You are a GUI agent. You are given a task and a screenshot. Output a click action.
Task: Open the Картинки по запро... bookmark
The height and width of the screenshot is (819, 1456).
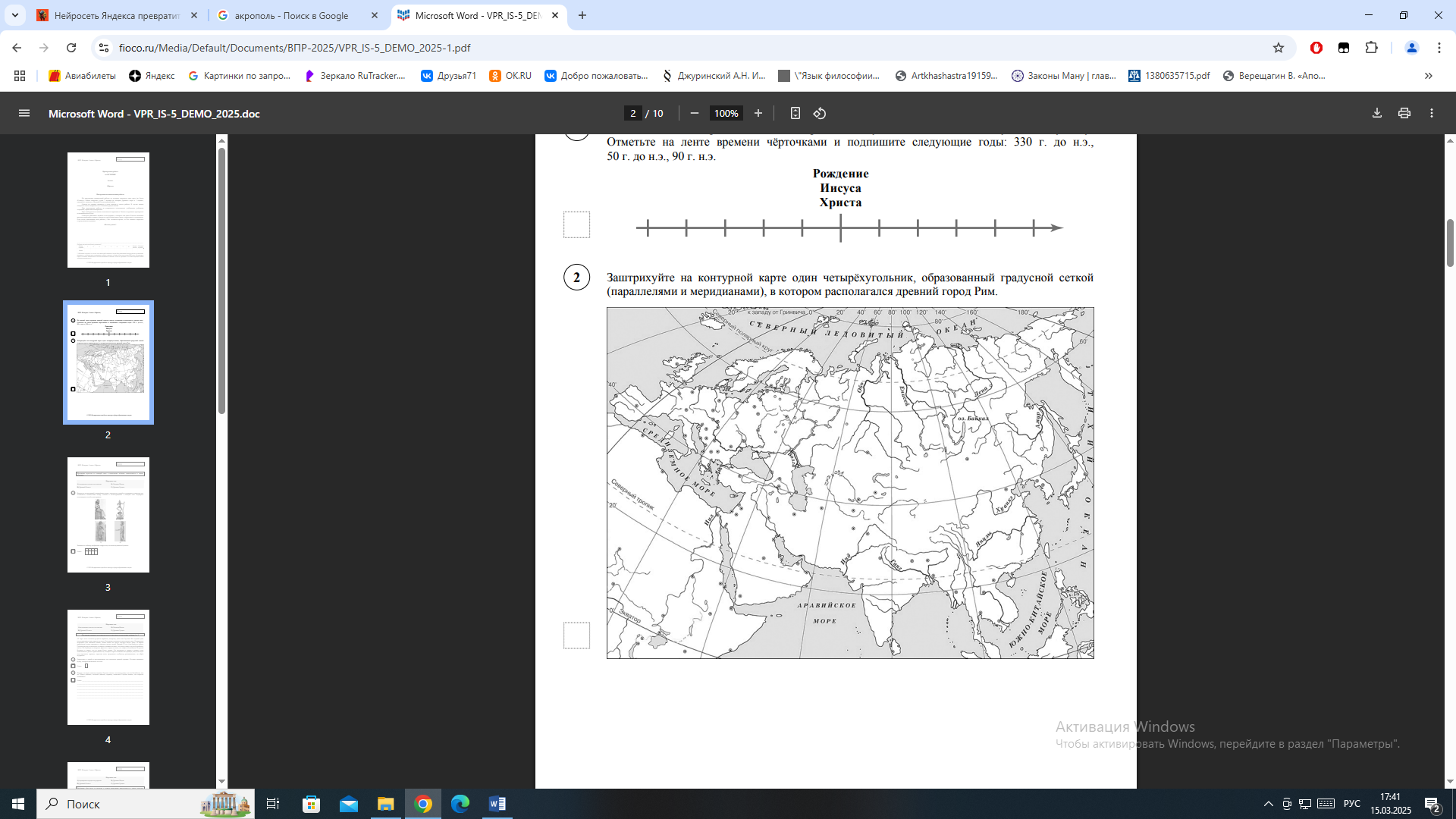[x=239, y=76]
